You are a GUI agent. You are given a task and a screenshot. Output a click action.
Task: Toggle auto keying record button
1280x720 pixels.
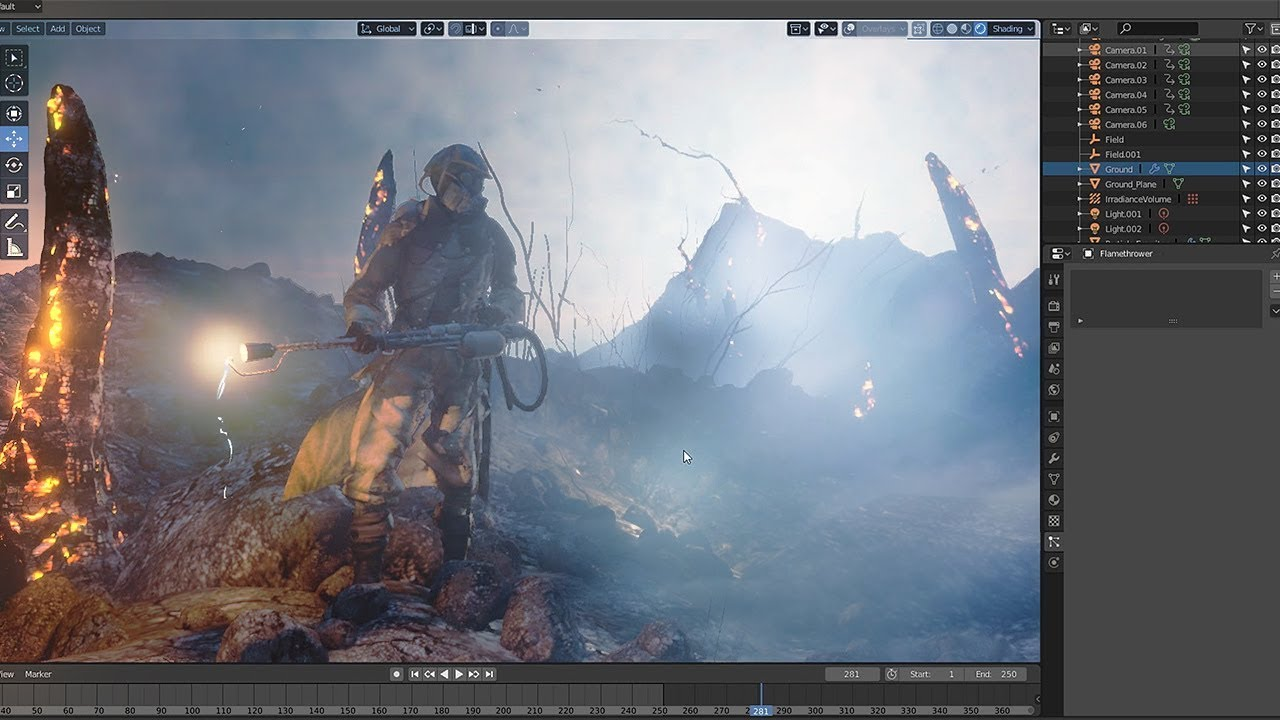pos(396,674)
